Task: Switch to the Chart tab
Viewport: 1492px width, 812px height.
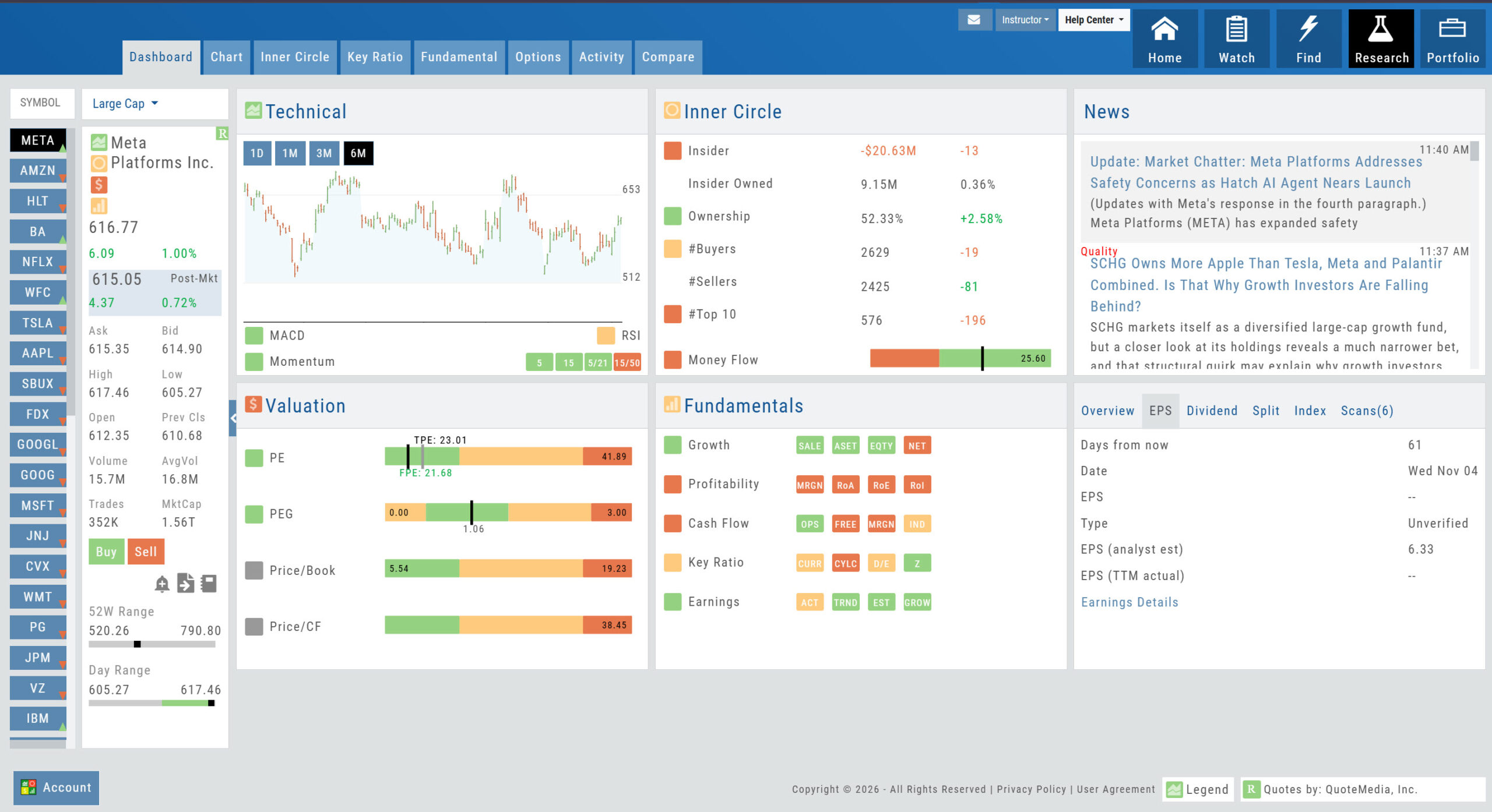Action: [x=226, y=57]
